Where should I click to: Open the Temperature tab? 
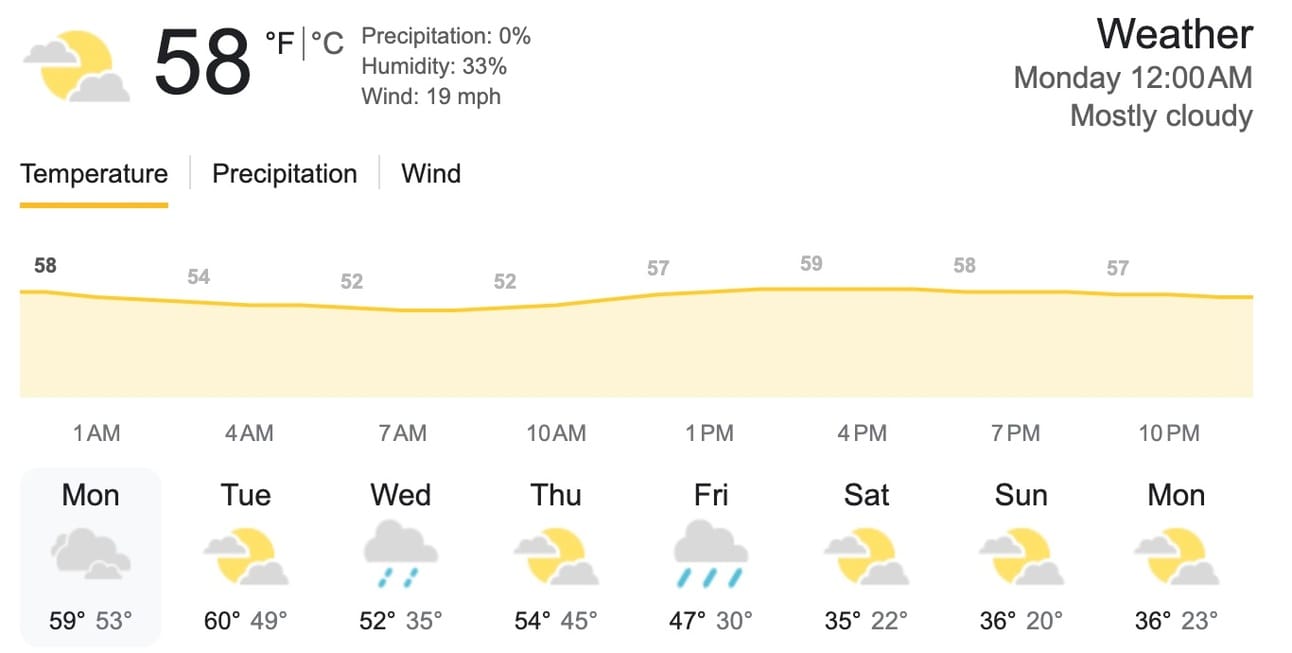pos(94,174)
